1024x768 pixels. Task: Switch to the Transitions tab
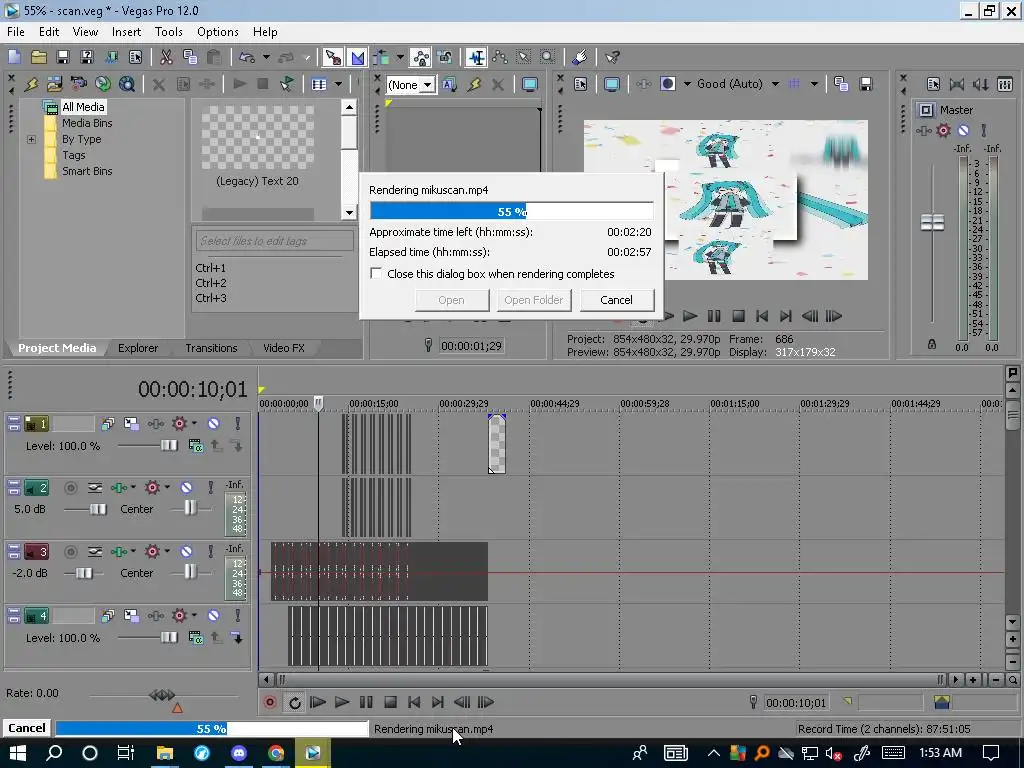(211, 348)
